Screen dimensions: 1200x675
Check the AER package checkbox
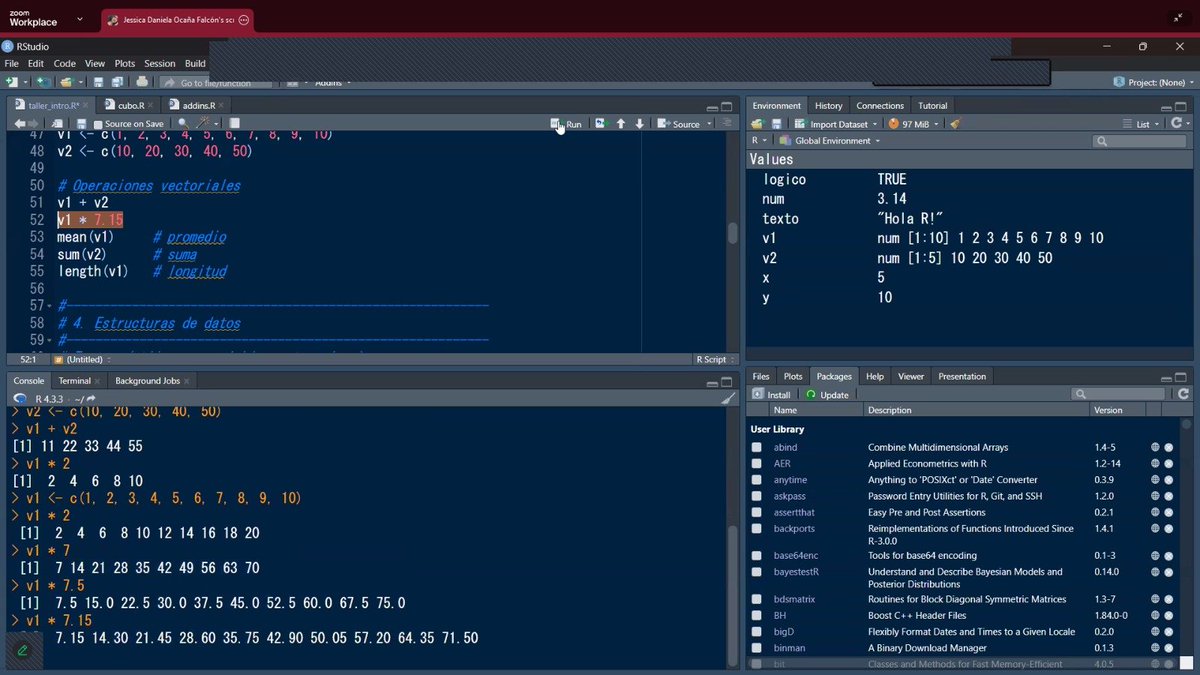pyautogui.click(x=757, y=463)
